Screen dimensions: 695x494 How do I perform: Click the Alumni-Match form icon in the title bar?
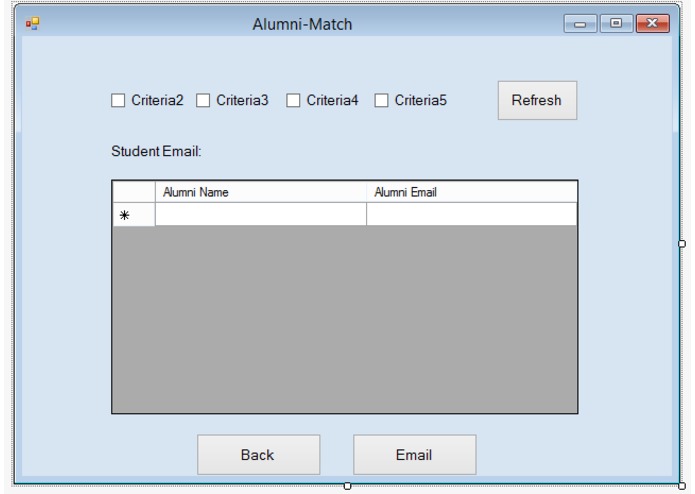pyautogui.click(x=32, y=23)
